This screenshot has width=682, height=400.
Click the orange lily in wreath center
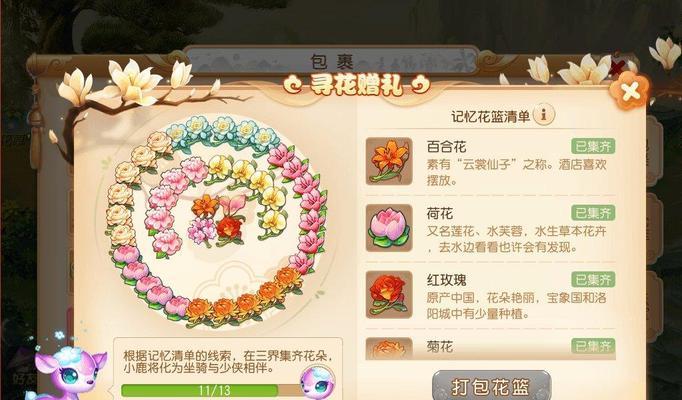tap(205, 206)
